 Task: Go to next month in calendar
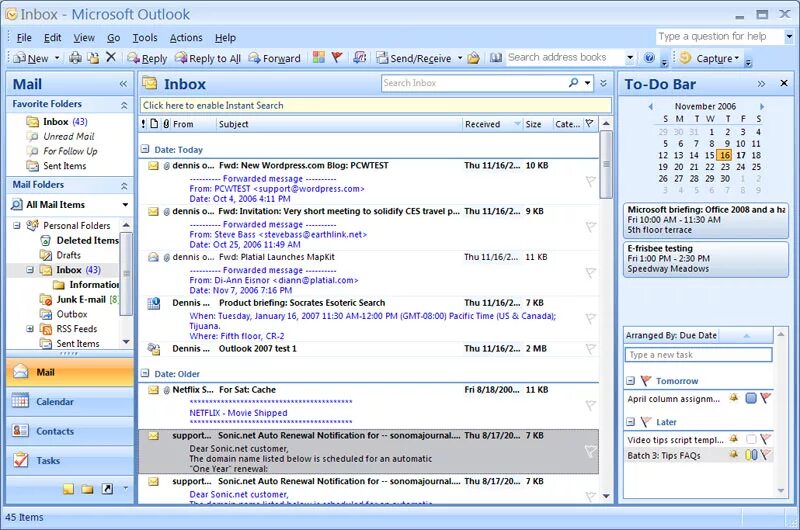point(762,107)
